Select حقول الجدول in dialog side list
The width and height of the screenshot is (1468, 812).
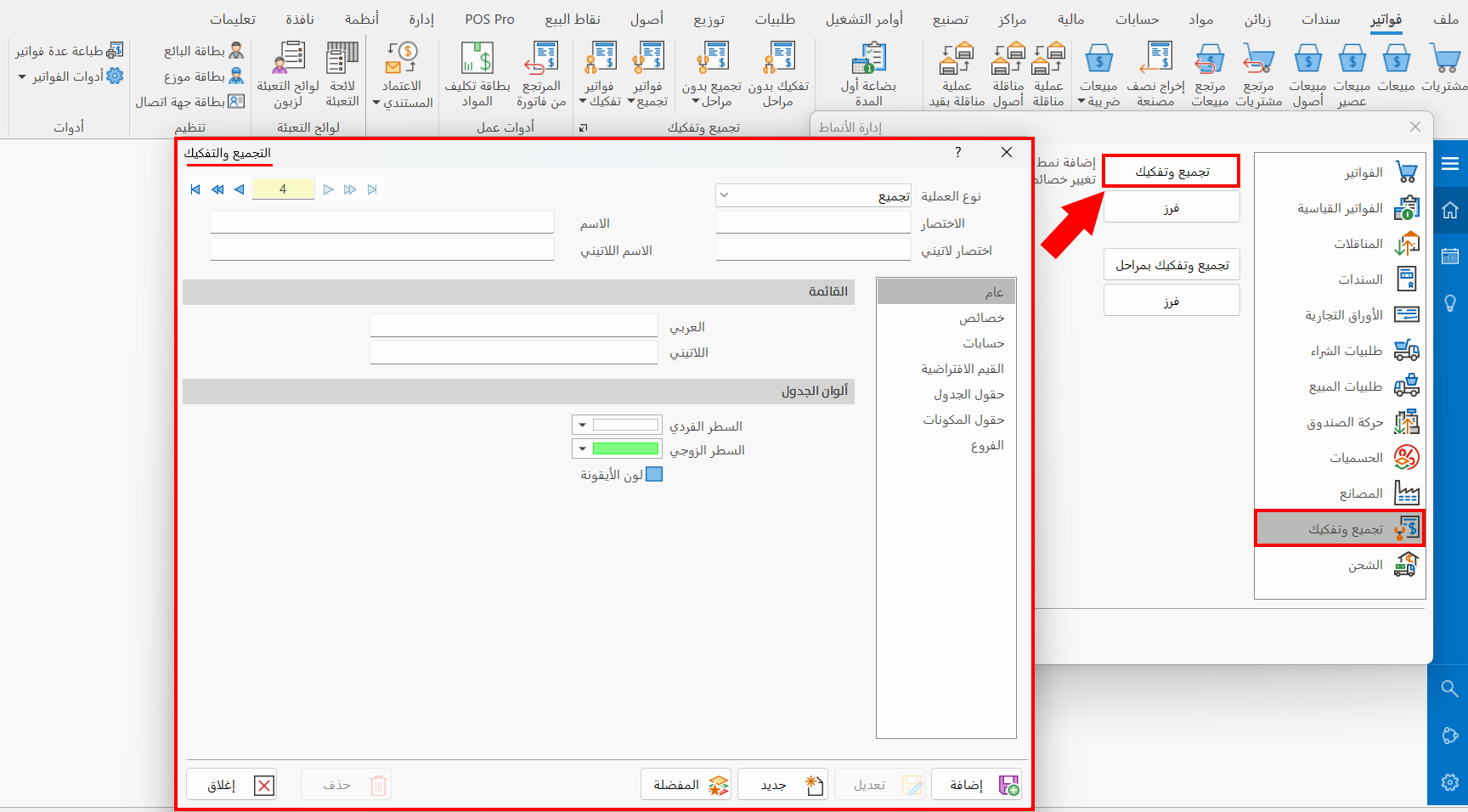click(946, 394)
